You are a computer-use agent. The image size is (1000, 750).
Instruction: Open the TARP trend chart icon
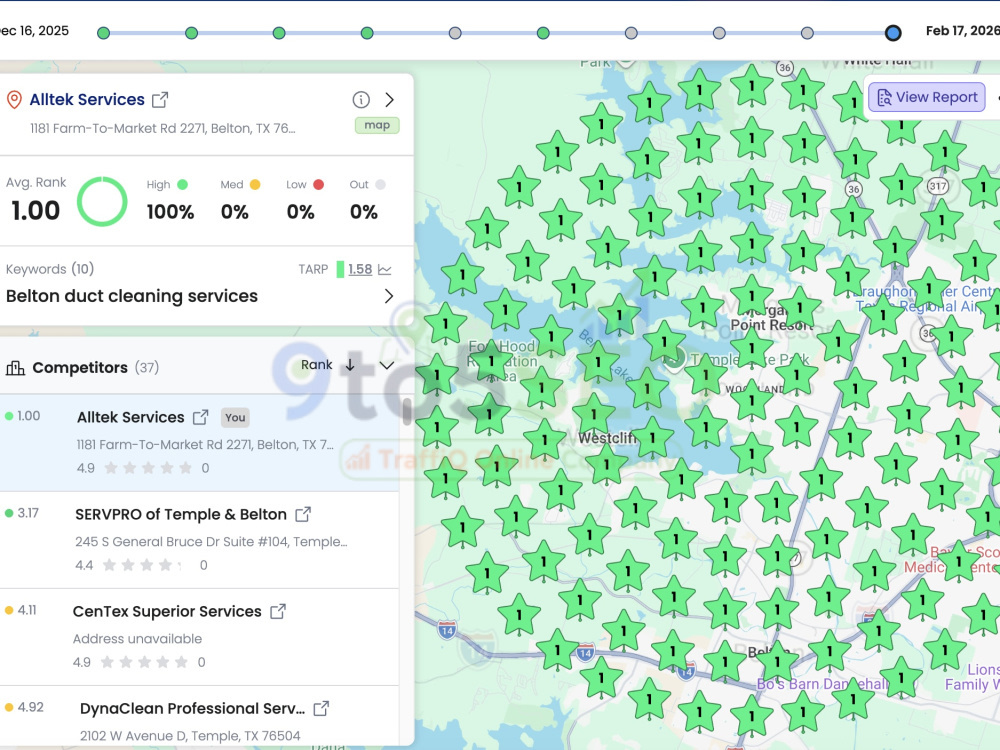tap(385, 270)
